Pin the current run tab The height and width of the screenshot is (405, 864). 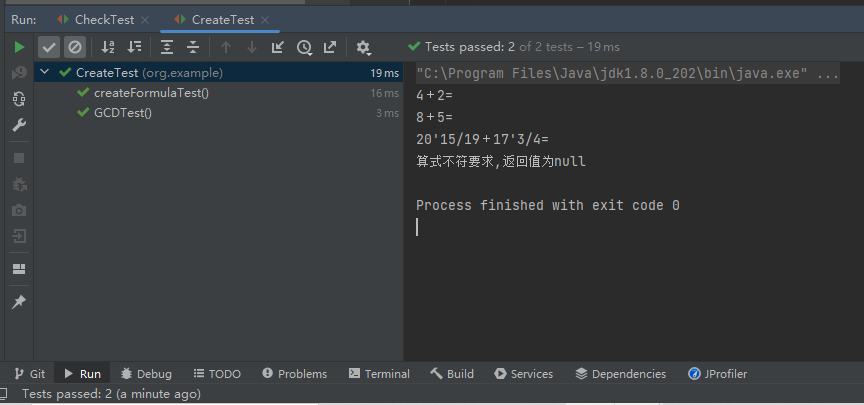pos(19,302)
